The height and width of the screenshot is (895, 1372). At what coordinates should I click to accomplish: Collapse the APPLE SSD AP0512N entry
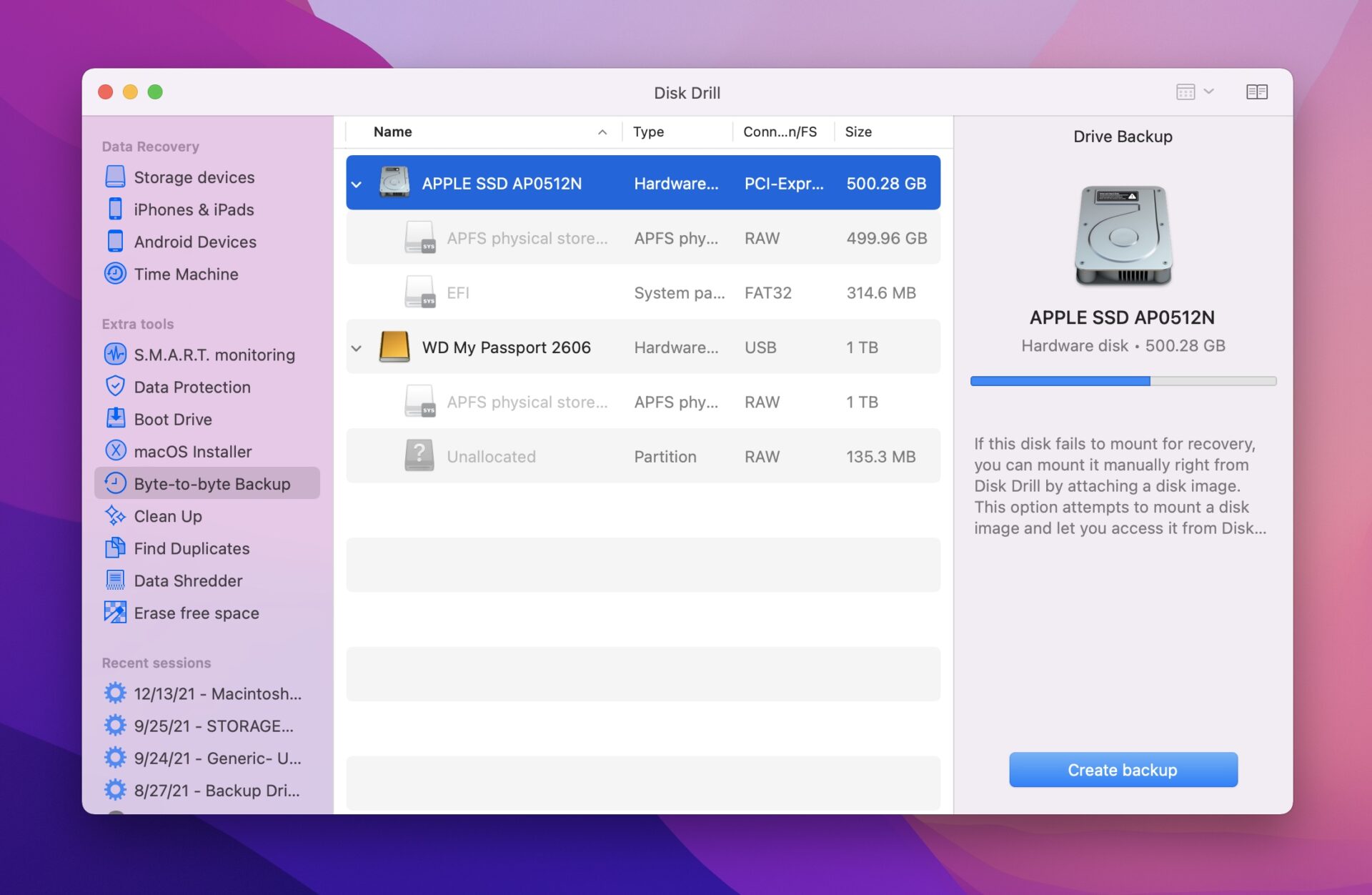pyautogui.click(x=357, y=183)
